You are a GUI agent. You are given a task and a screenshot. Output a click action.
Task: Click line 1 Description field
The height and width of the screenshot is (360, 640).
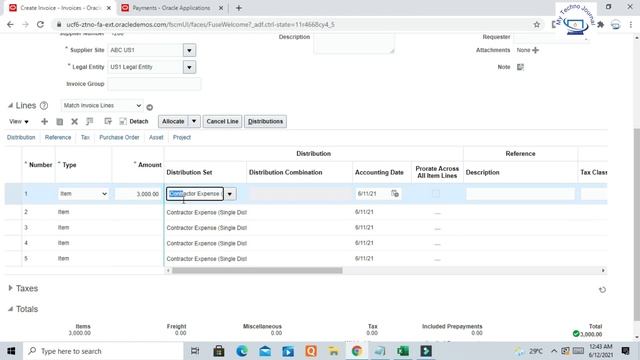[520, 194]
